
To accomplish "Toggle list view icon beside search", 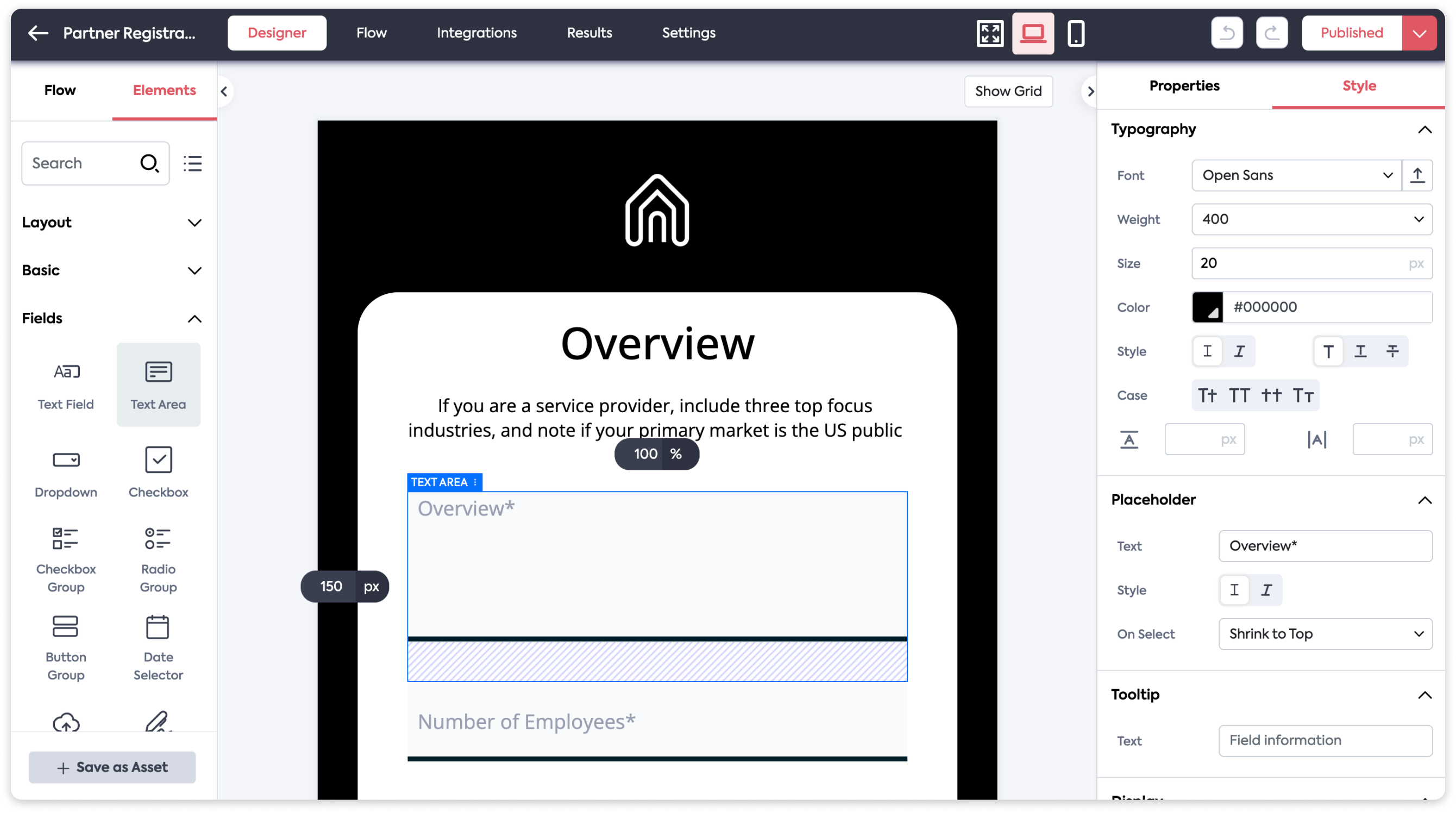I will point(193,163).
